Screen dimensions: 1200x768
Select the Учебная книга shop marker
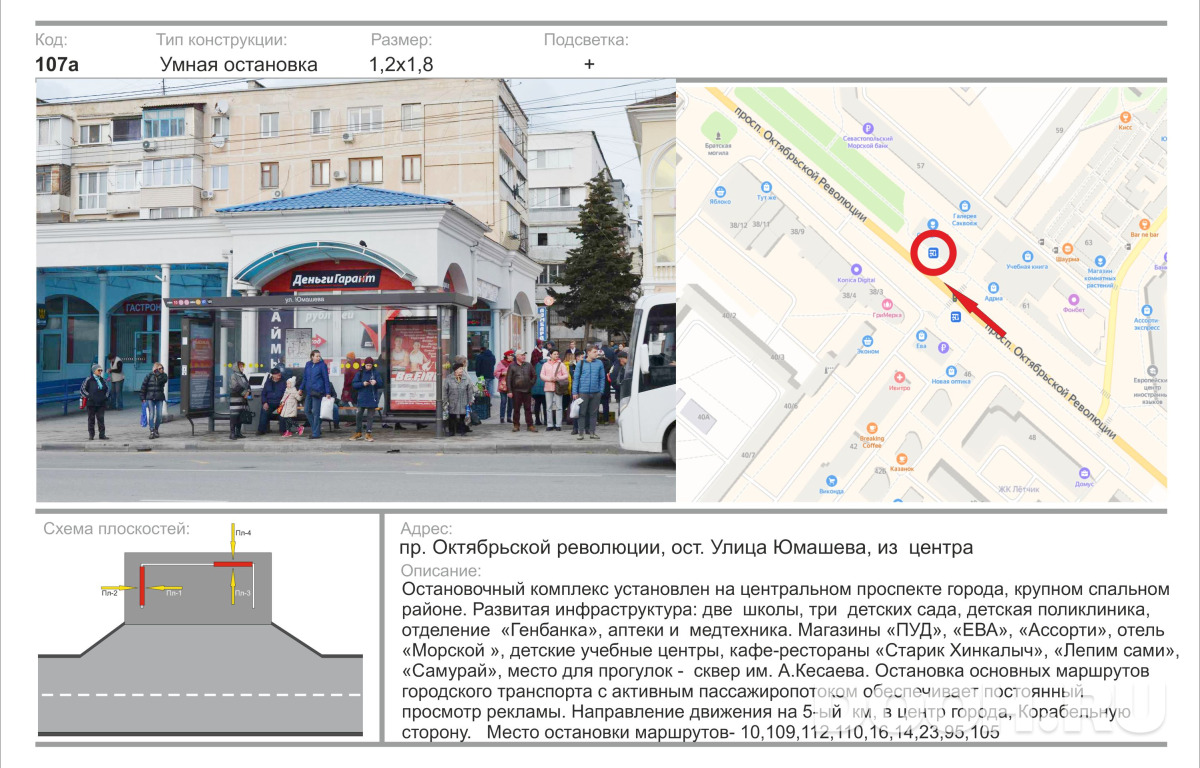(x=1026, y=256)
